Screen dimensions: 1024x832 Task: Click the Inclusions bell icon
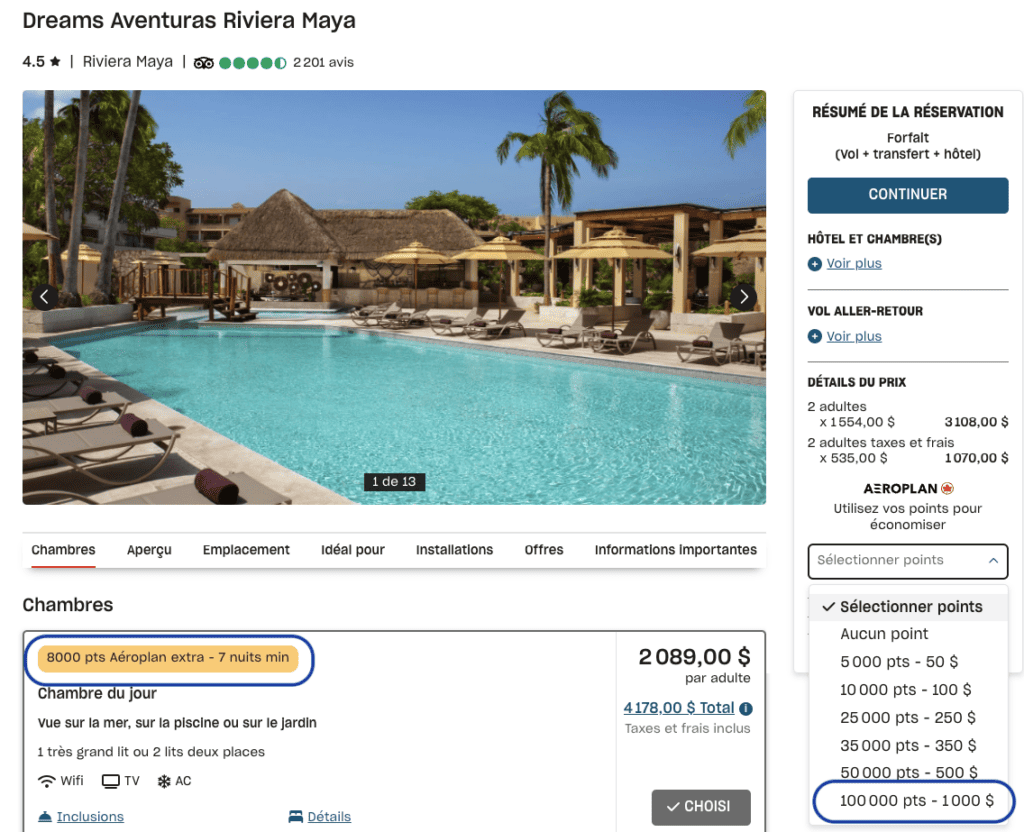[x=45, y=817]
